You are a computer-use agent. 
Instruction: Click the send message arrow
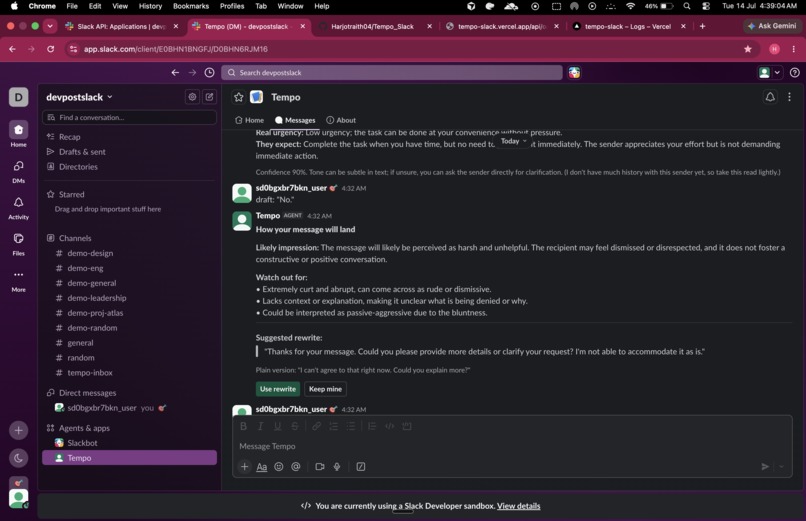[765, 467]
